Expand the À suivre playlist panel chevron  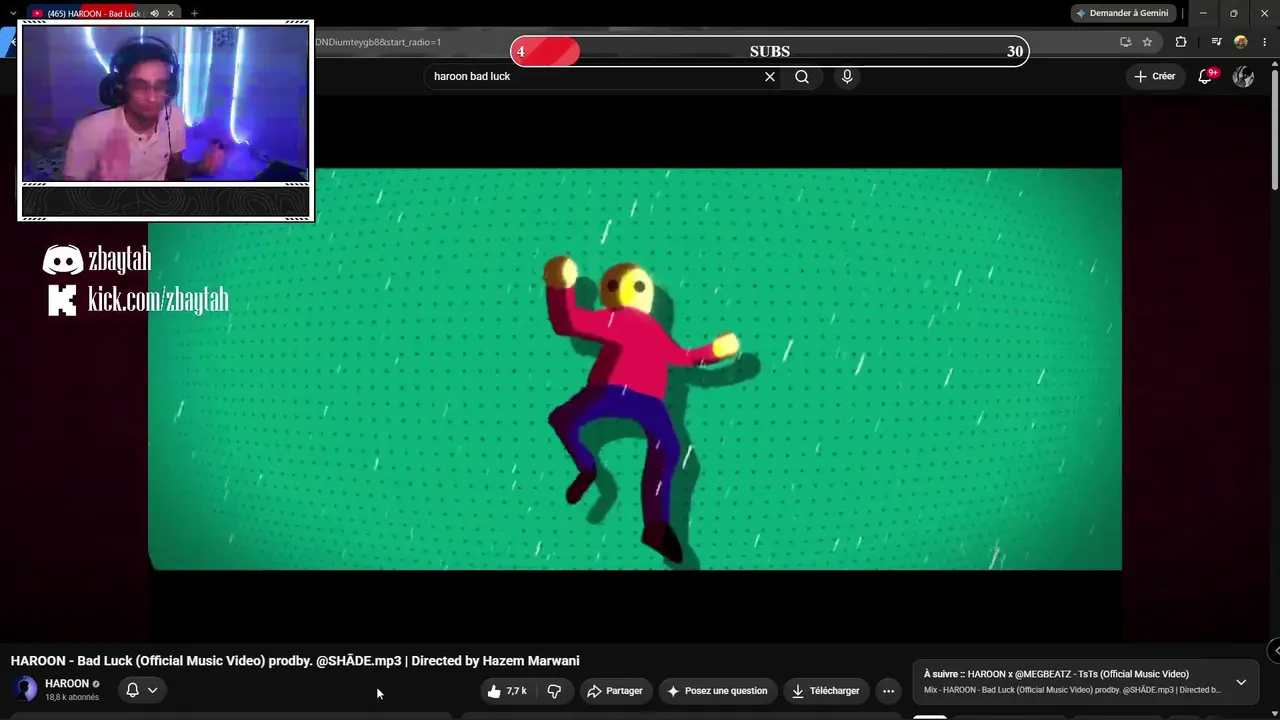pyautogui.click(x=1241, y=682)
